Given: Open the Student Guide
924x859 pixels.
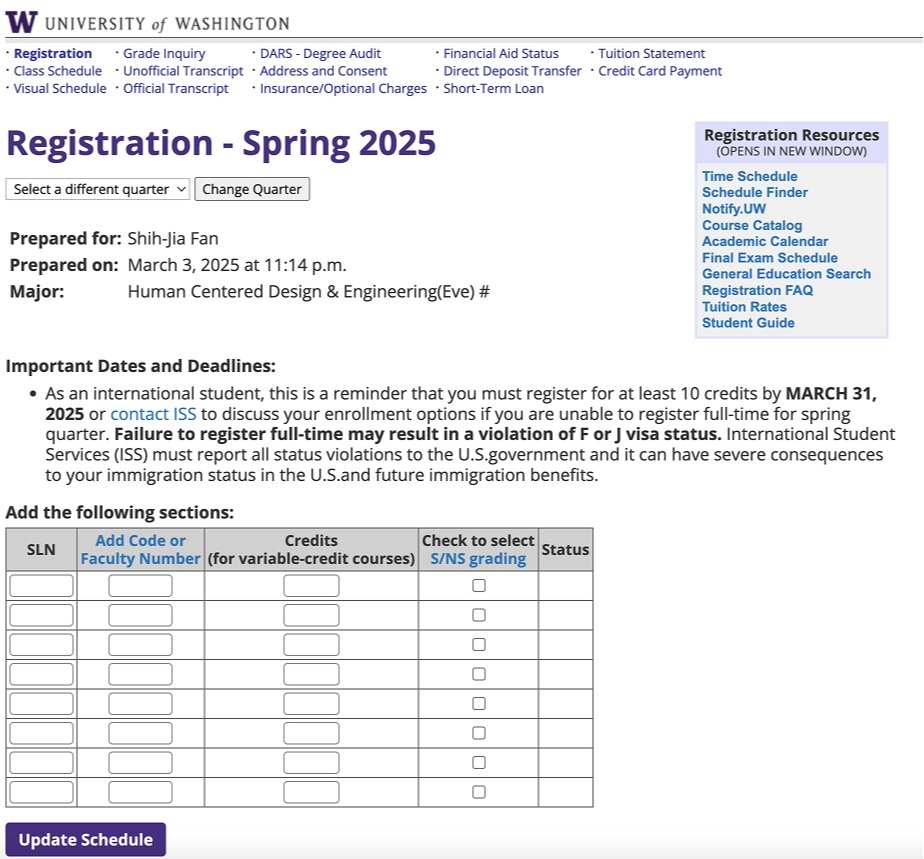Looking at the screenshot, I should tap(748, 323).
